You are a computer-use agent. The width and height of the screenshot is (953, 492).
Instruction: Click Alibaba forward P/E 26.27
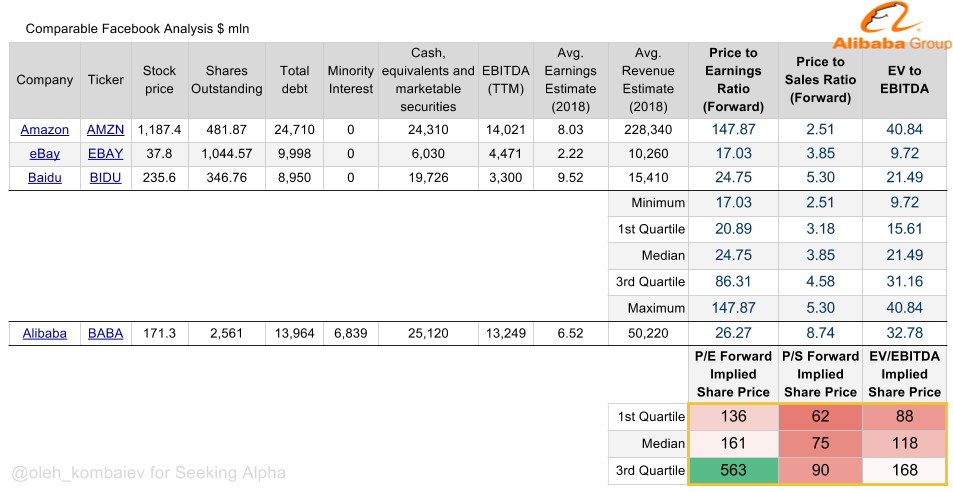tap(733, 333)
